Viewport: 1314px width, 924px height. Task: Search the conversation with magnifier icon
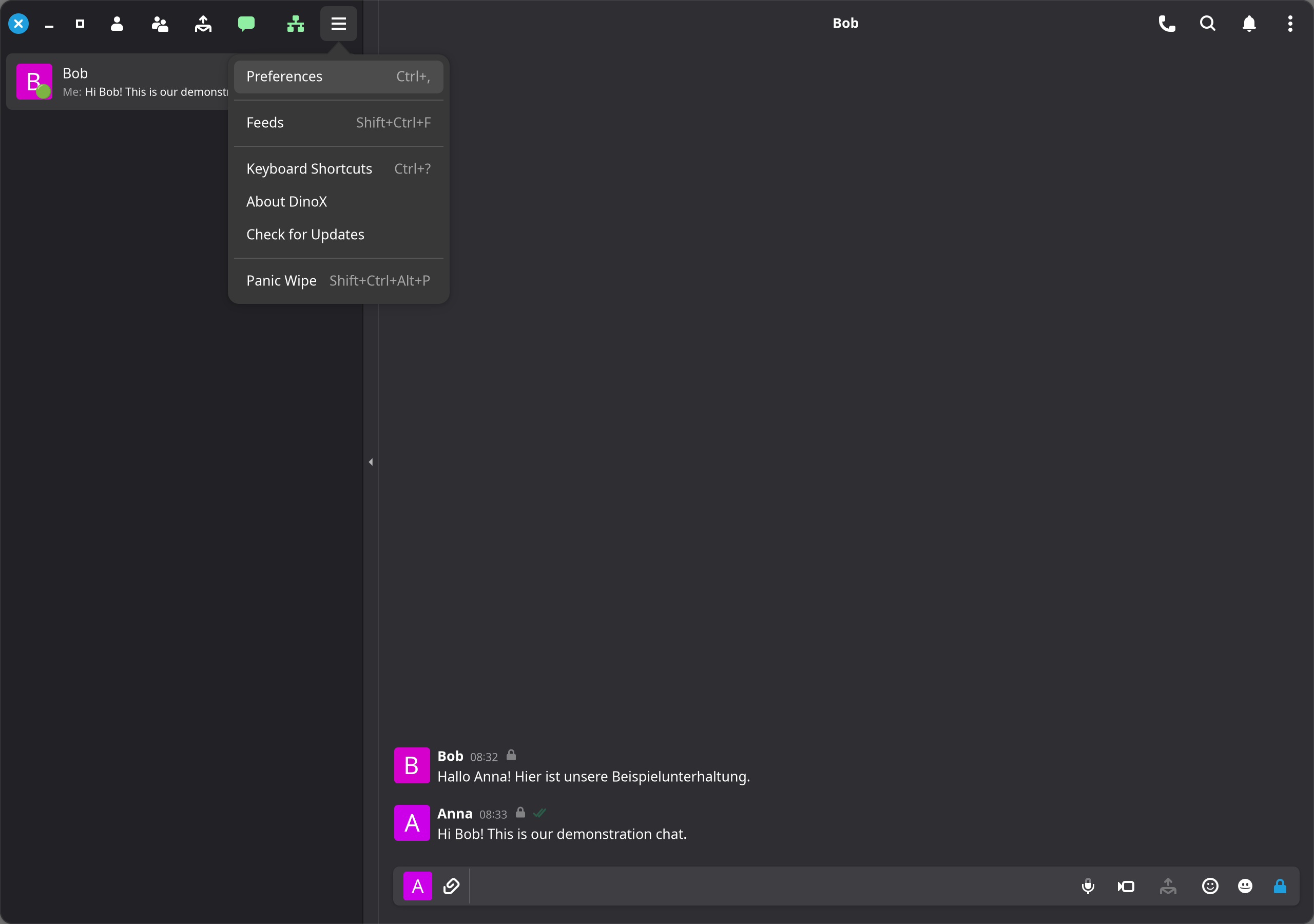coord(1208,24)
